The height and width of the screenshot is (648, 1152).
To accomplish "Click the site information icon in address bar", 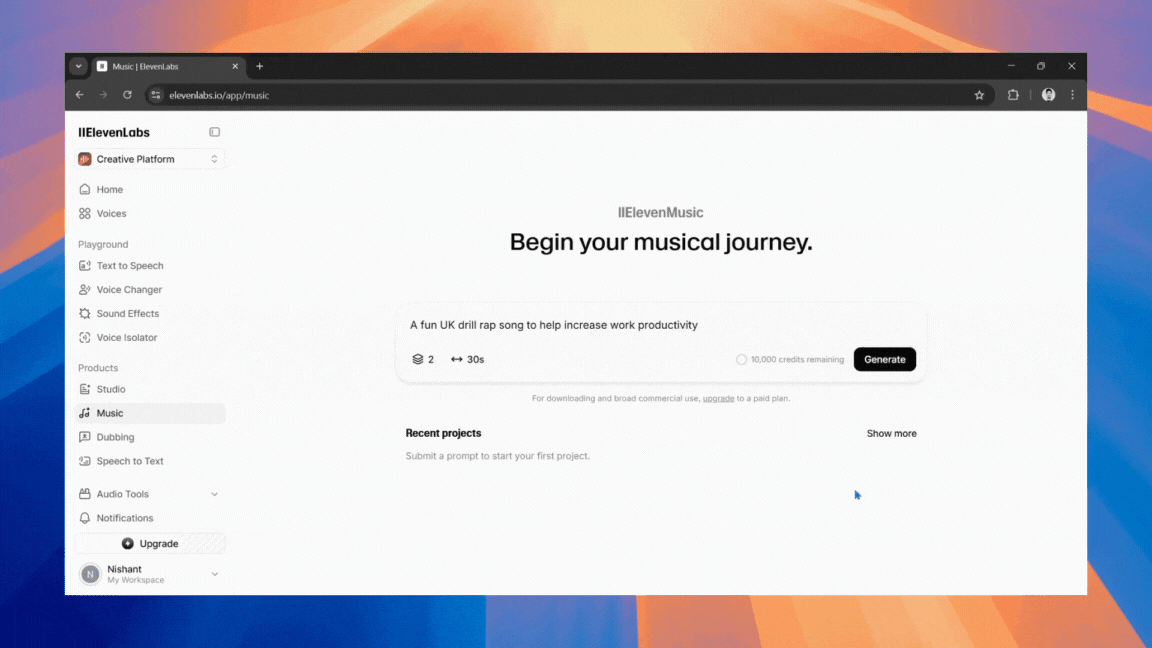I will [156, 95].
